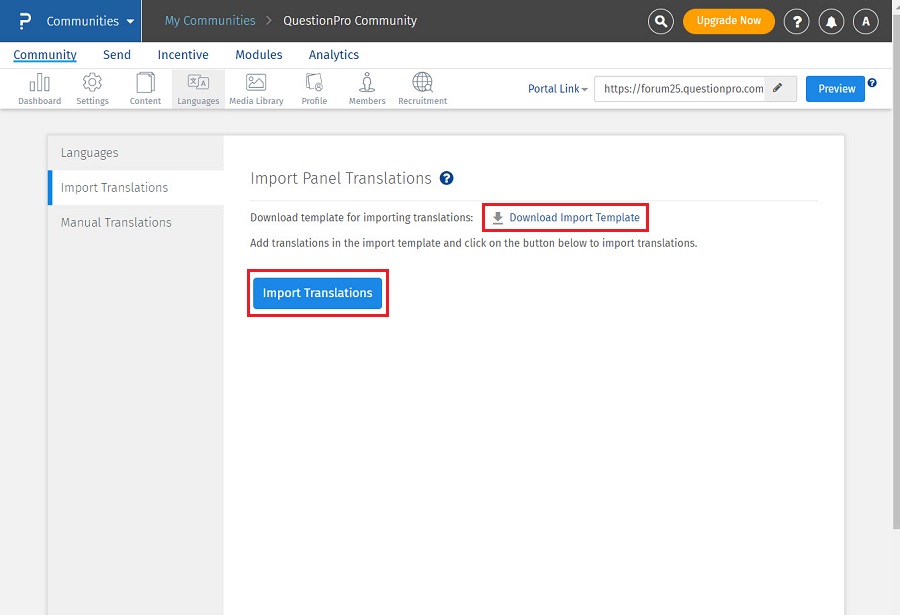Select Languages in the sidebar
This screenshot has width=900, height=615.
136,153
